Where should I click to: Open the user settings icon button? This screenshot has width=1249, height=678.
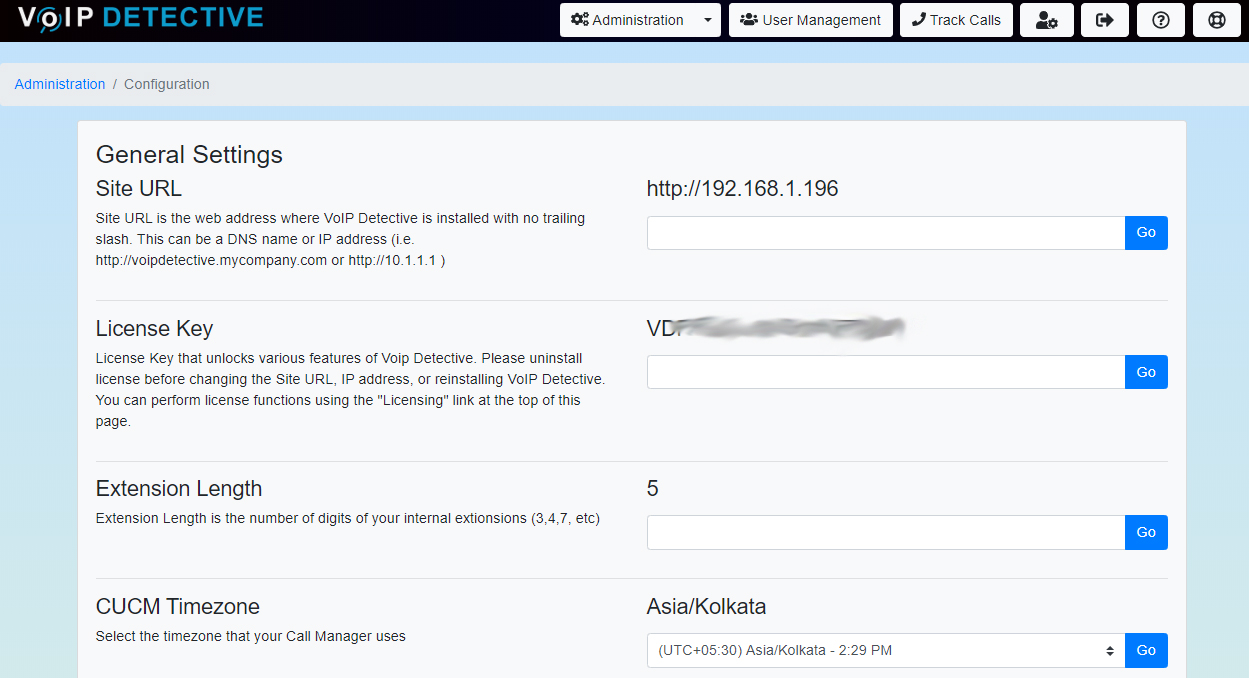click(1047, 20)
